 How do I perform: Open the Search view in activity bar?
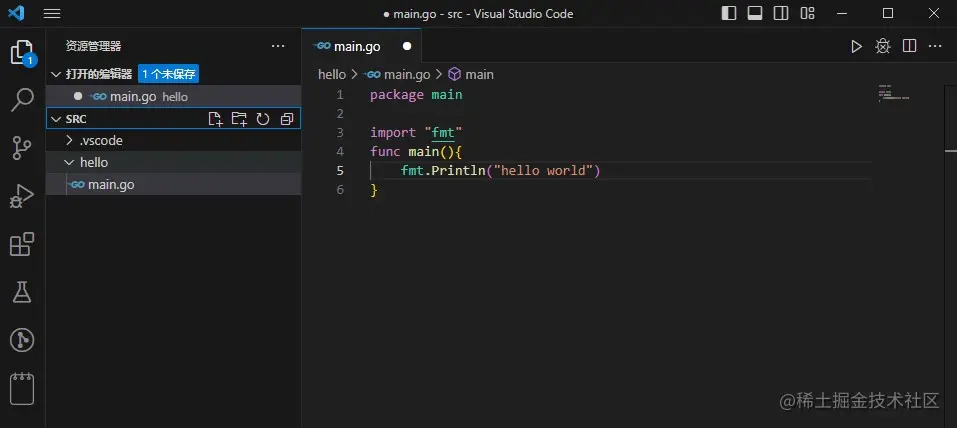pyautogui.click(x=23, y=100)
